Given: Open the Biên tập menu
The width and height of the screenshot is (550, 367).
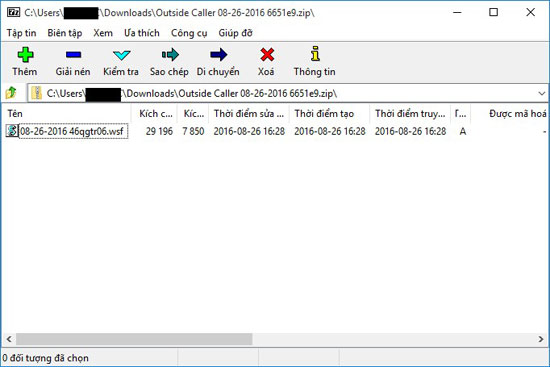Looking at the screenshot, I should tap(65, 33).
